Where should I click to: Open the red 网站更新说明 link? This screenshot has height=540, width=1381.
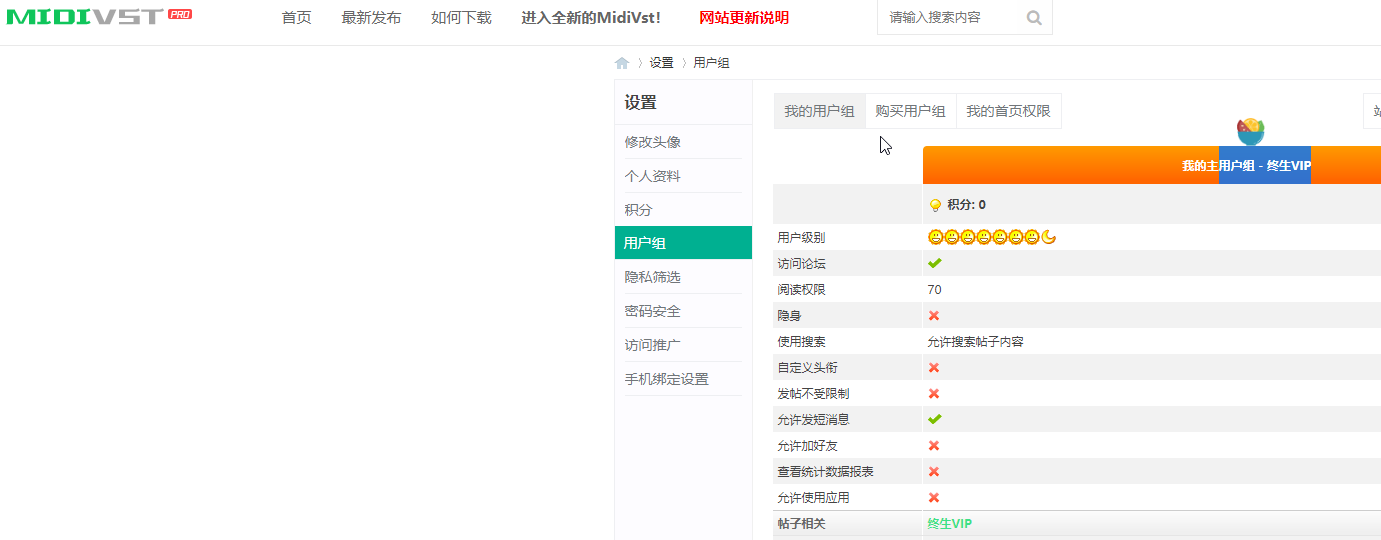[x=744, y=18]
